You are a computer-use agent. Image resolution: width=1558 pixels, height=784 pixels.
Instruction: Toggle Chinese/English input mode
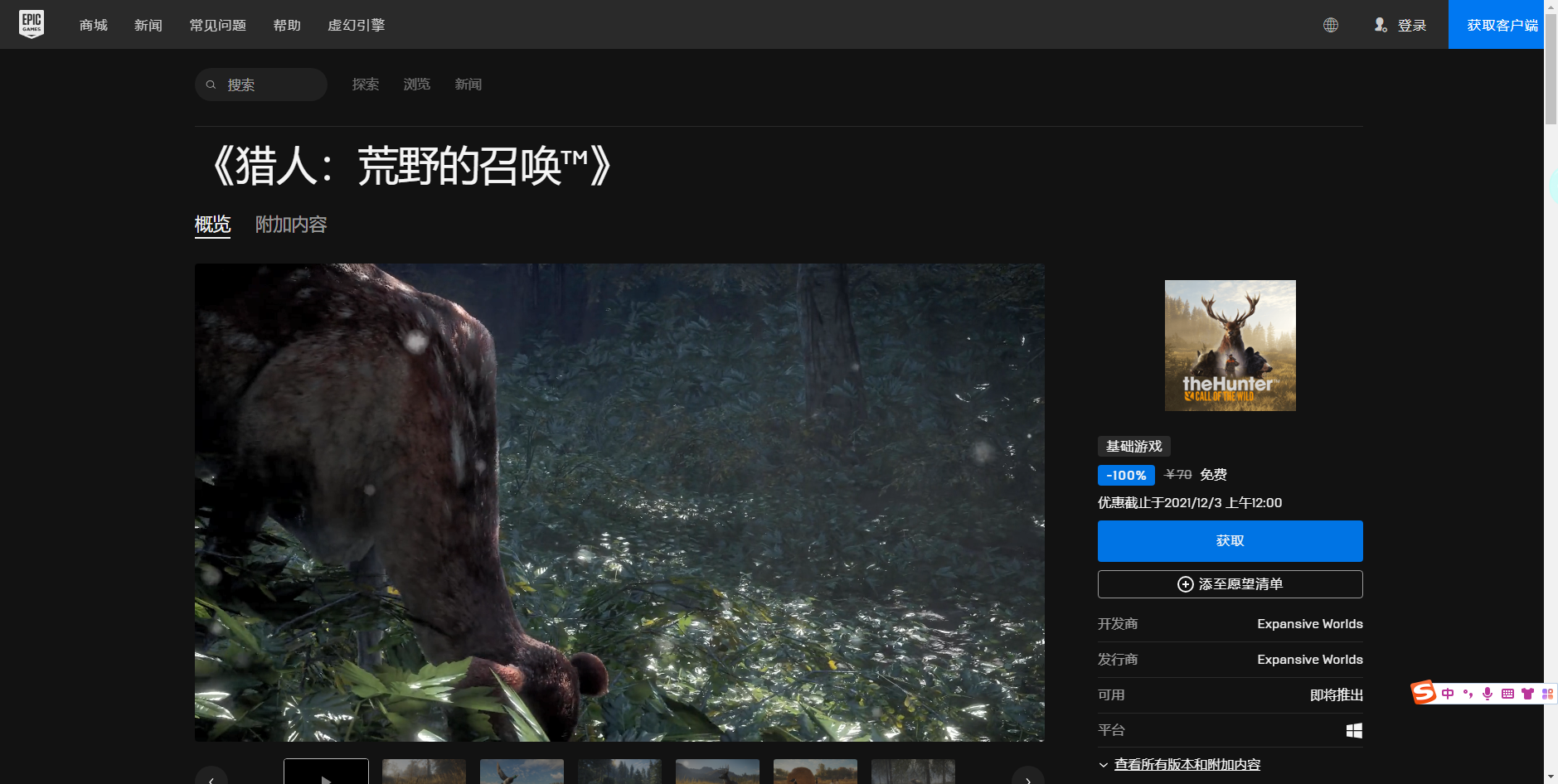point(1448,694)
